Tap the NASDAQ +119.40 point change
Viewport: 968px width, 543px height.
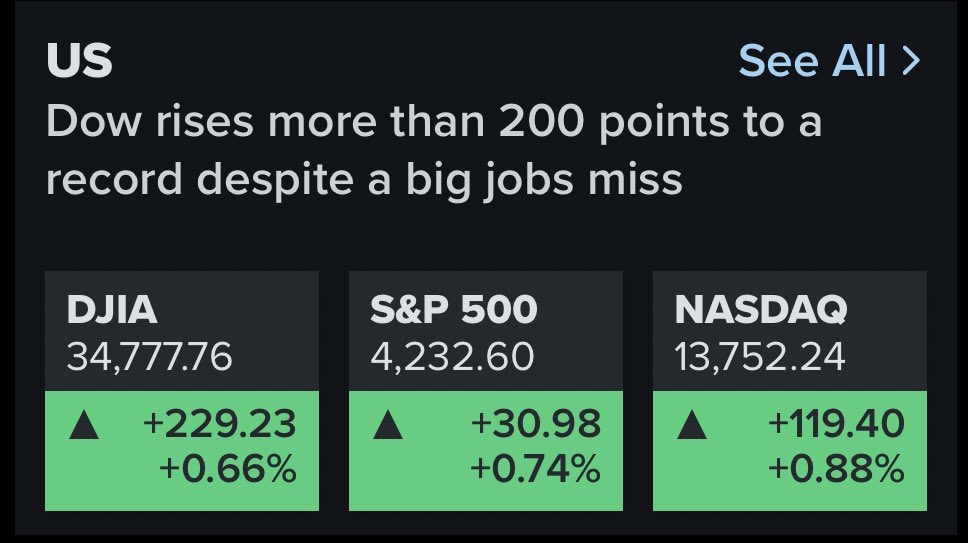coord(836,424)
